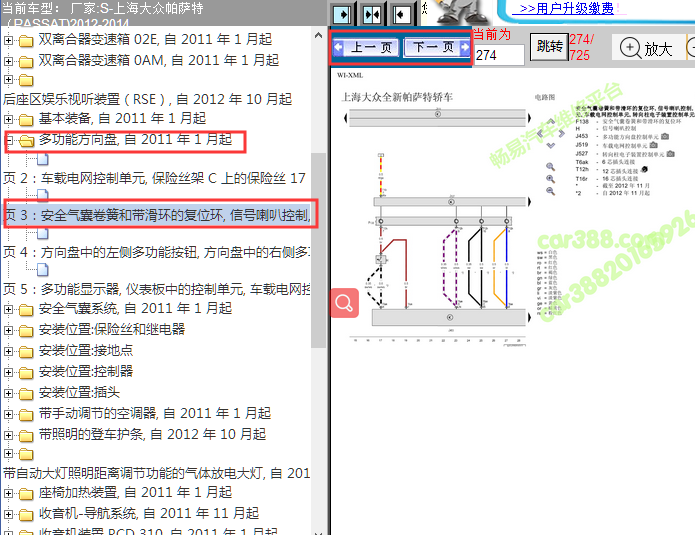The image size is (695, 535).
Task: Expand 双离合器变速箱 02E folder
Action: click(8, 40)
